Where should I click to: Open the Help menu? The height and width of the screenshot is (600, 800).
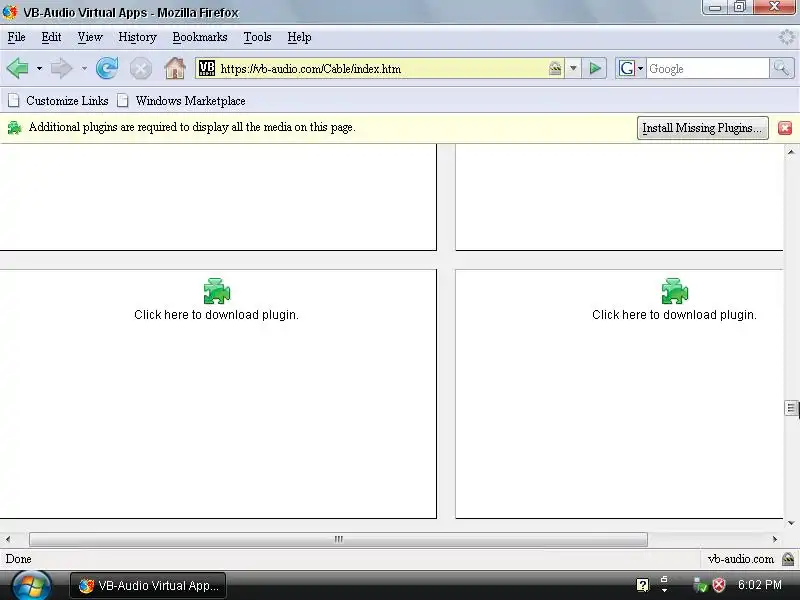click(299, 37)
